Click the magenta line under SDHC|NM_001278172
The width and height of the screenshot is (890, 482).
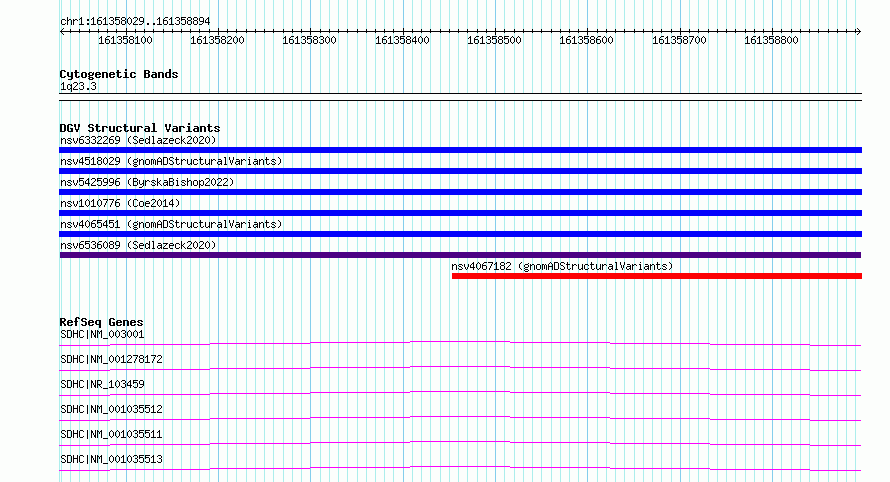point(460,368)
